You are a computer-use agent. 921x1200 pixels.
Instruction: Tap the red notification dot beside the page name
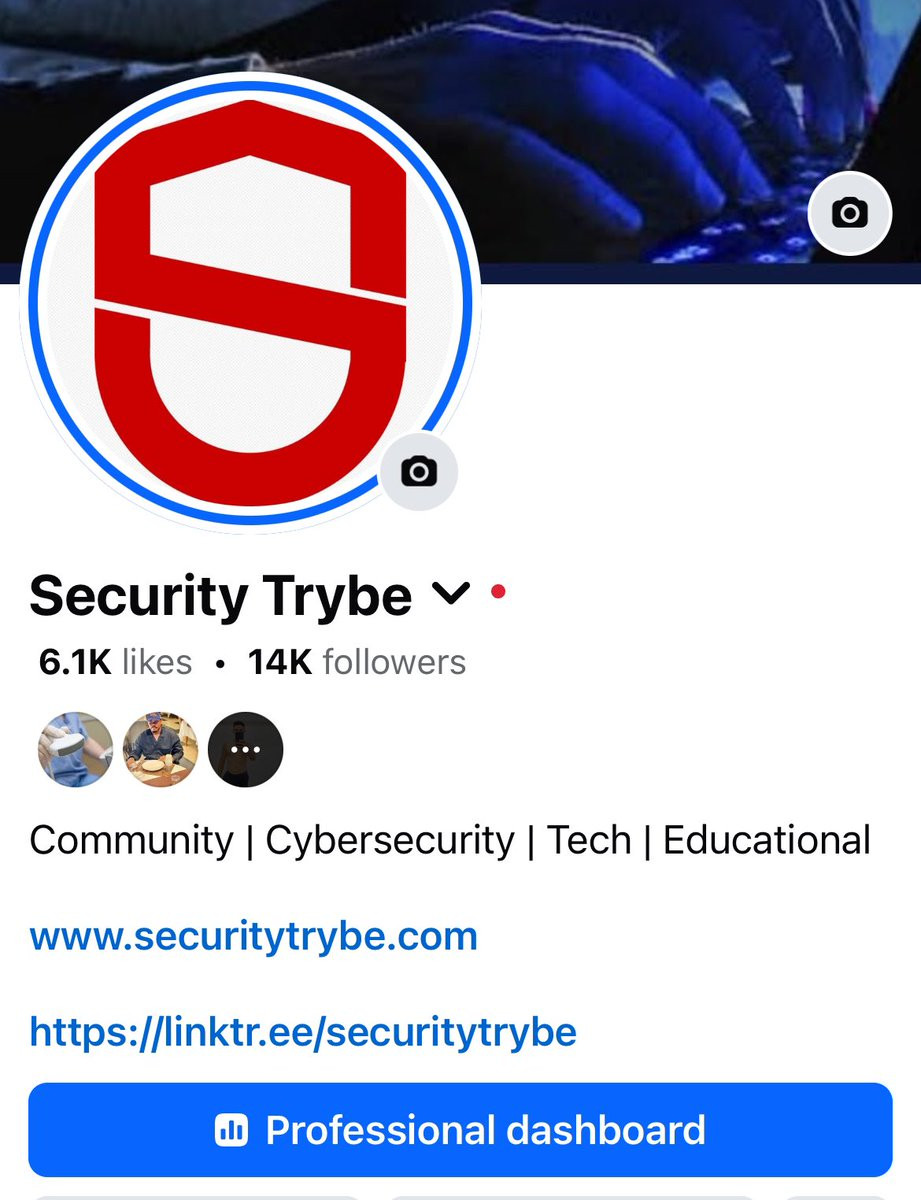click(x=498, y=592)
